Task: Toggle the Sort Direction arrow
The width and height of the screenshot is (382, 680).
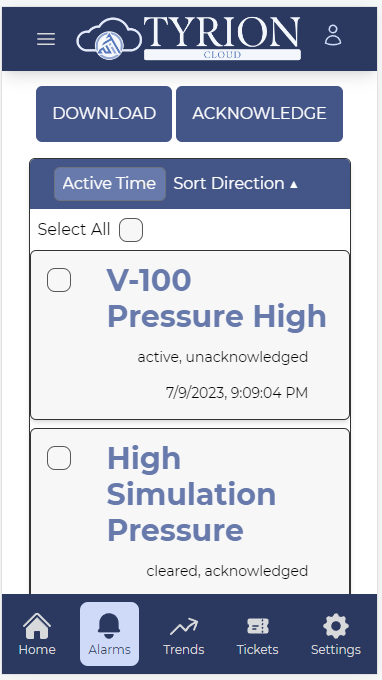Action: (294, 184)
